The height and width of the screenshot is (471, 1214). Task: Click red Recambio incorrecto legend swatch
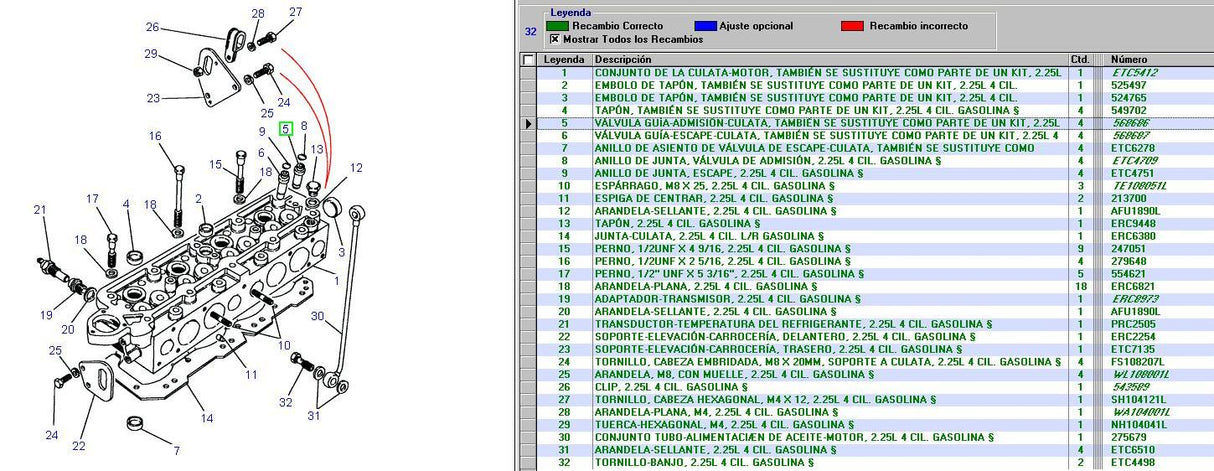851,26
